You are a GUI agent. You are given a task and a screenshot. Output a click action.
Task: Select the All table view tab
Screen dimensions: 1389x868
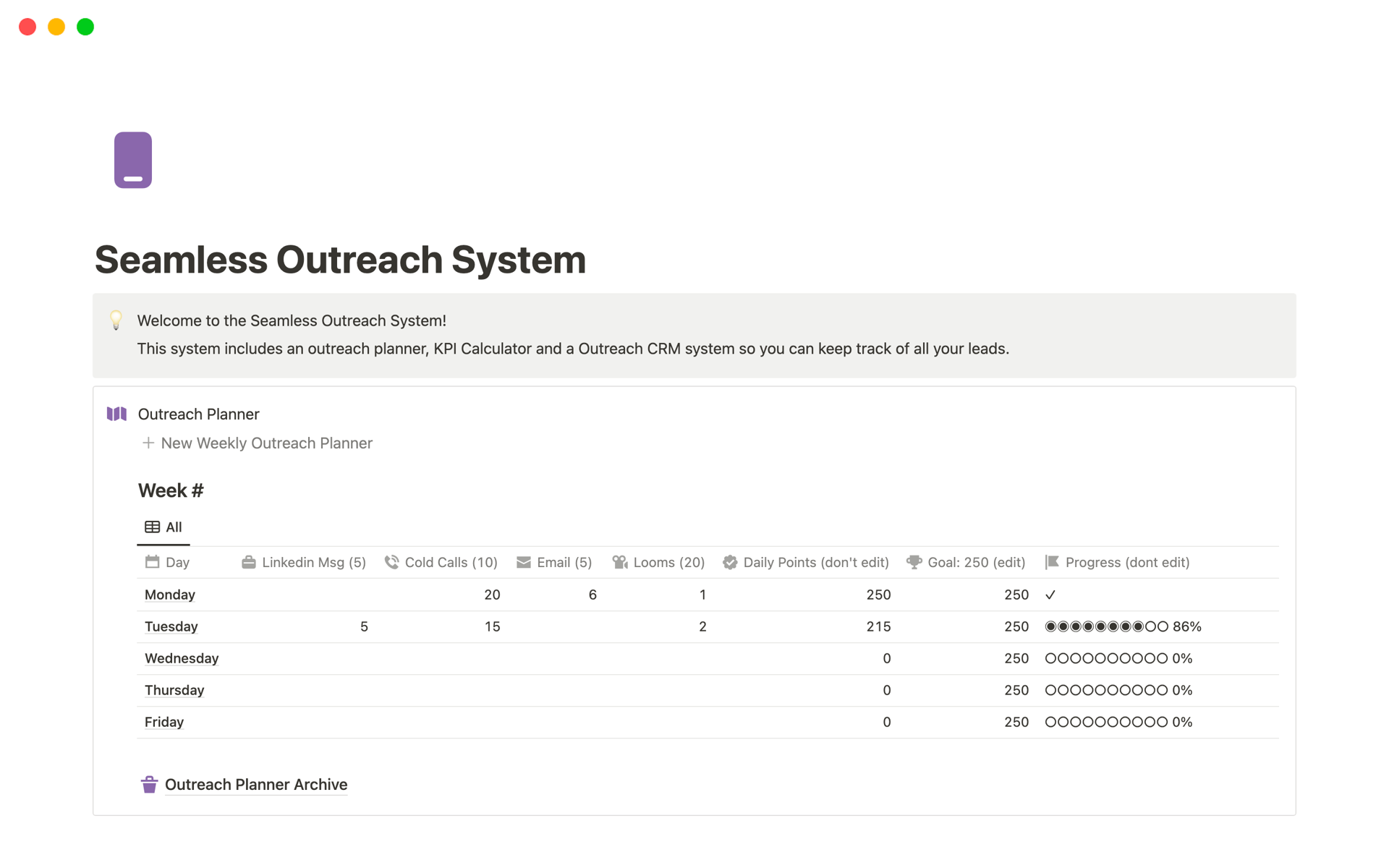pos(163,527)
